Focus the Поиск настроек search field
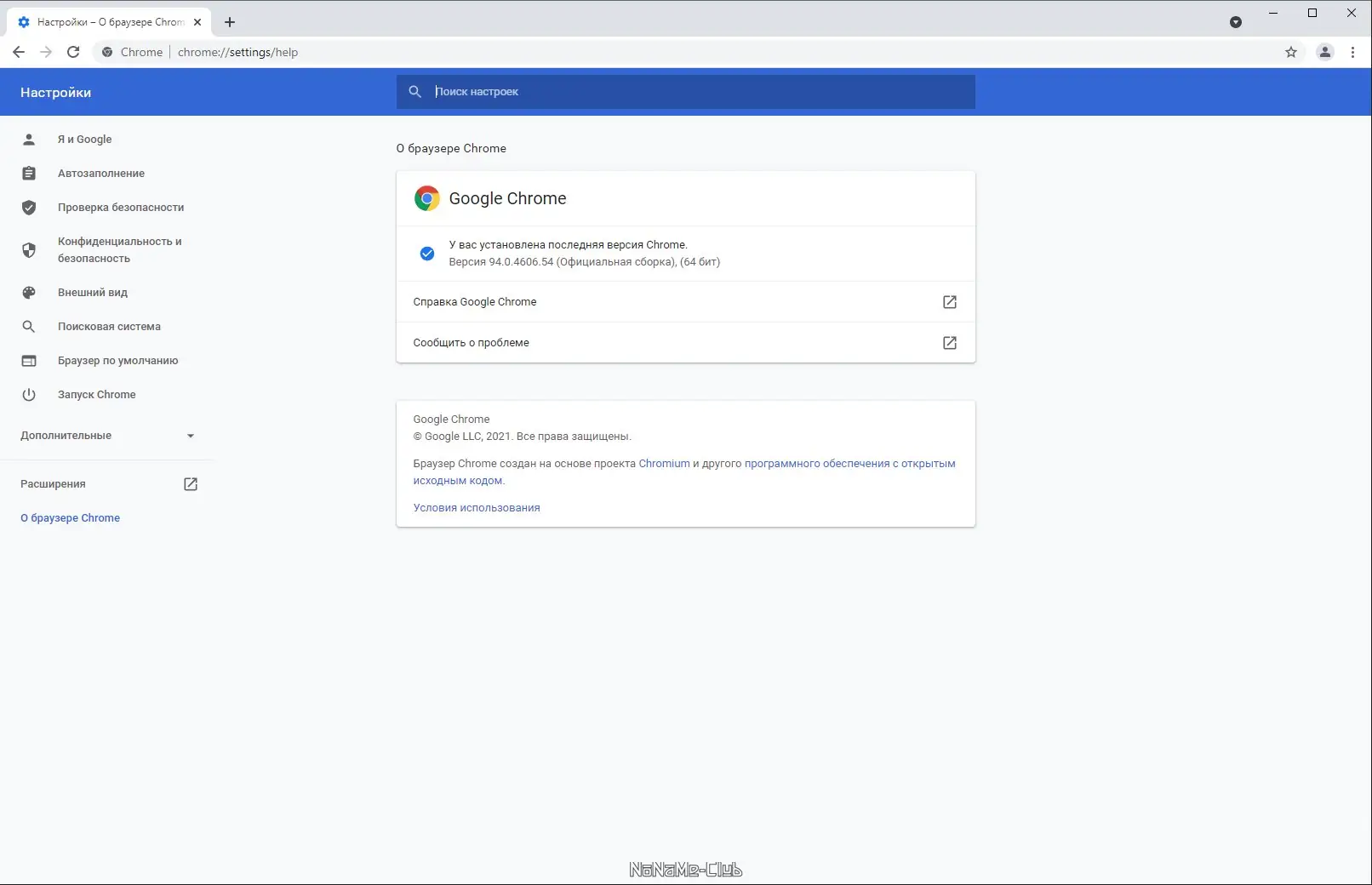Viewport: 1372px width, 885px height. click(x=685, y=92)
